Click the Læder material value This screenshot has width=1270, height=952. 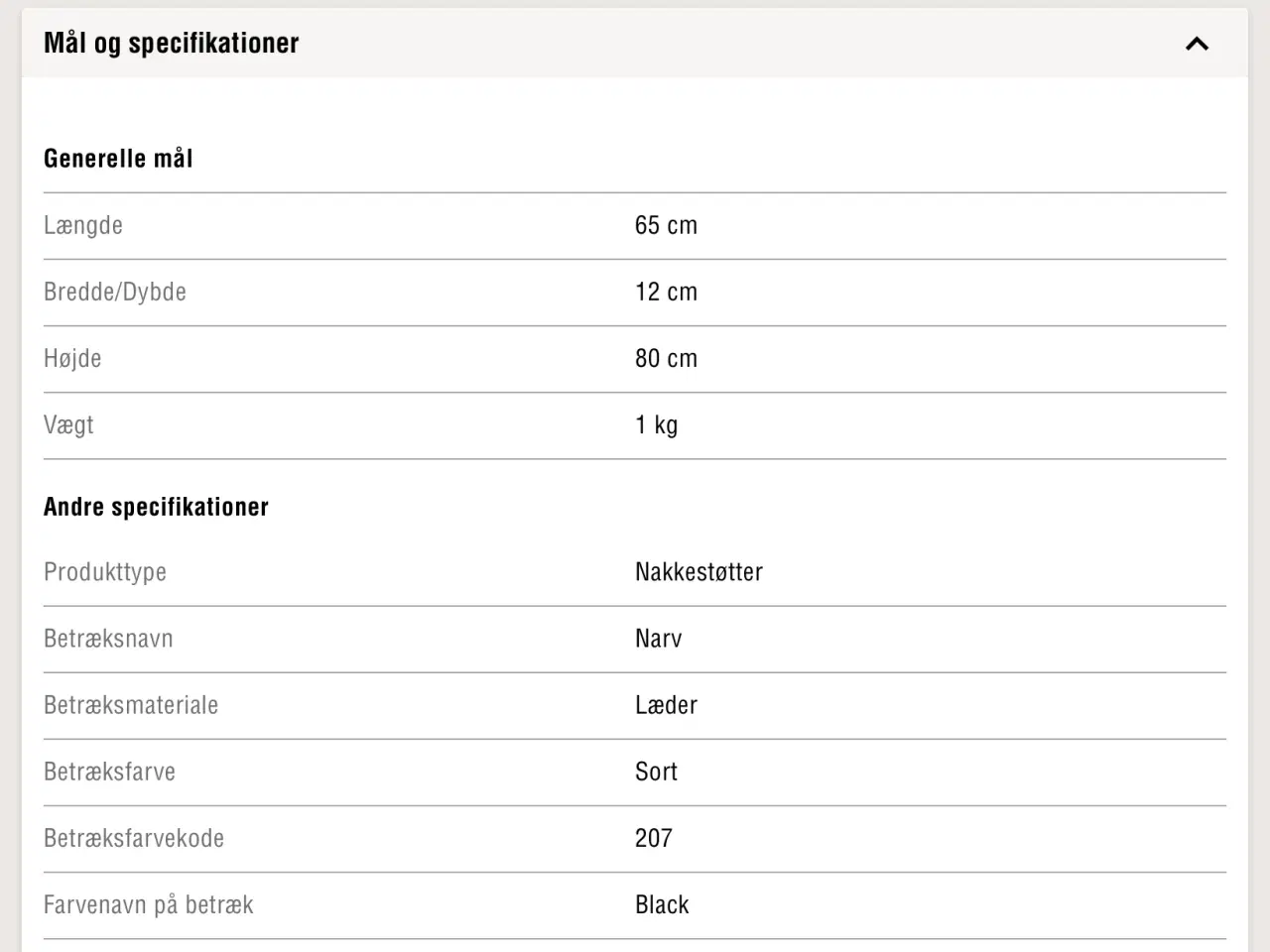coord(666,705)
